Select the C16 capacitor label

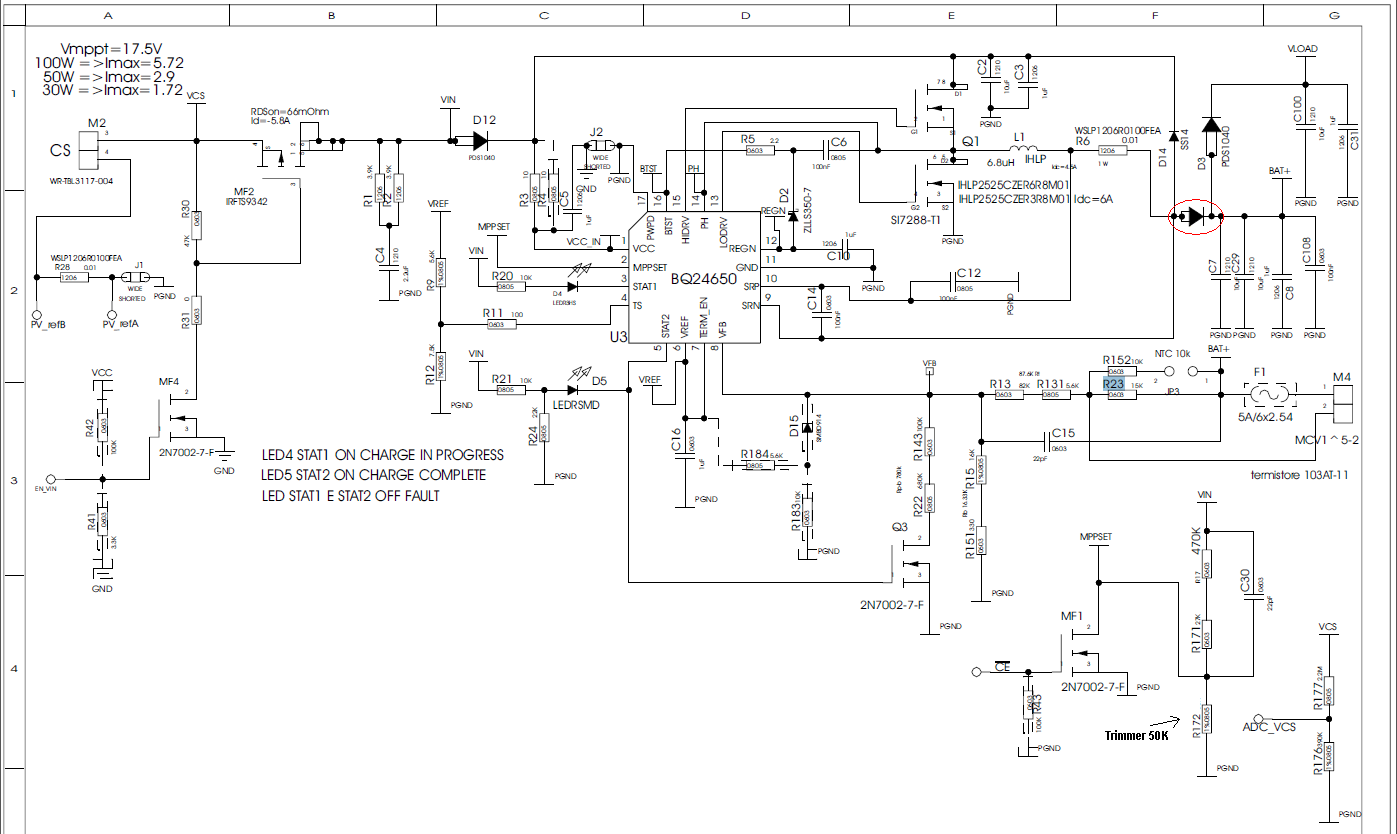pyautogui.click(x=677, y=437)
